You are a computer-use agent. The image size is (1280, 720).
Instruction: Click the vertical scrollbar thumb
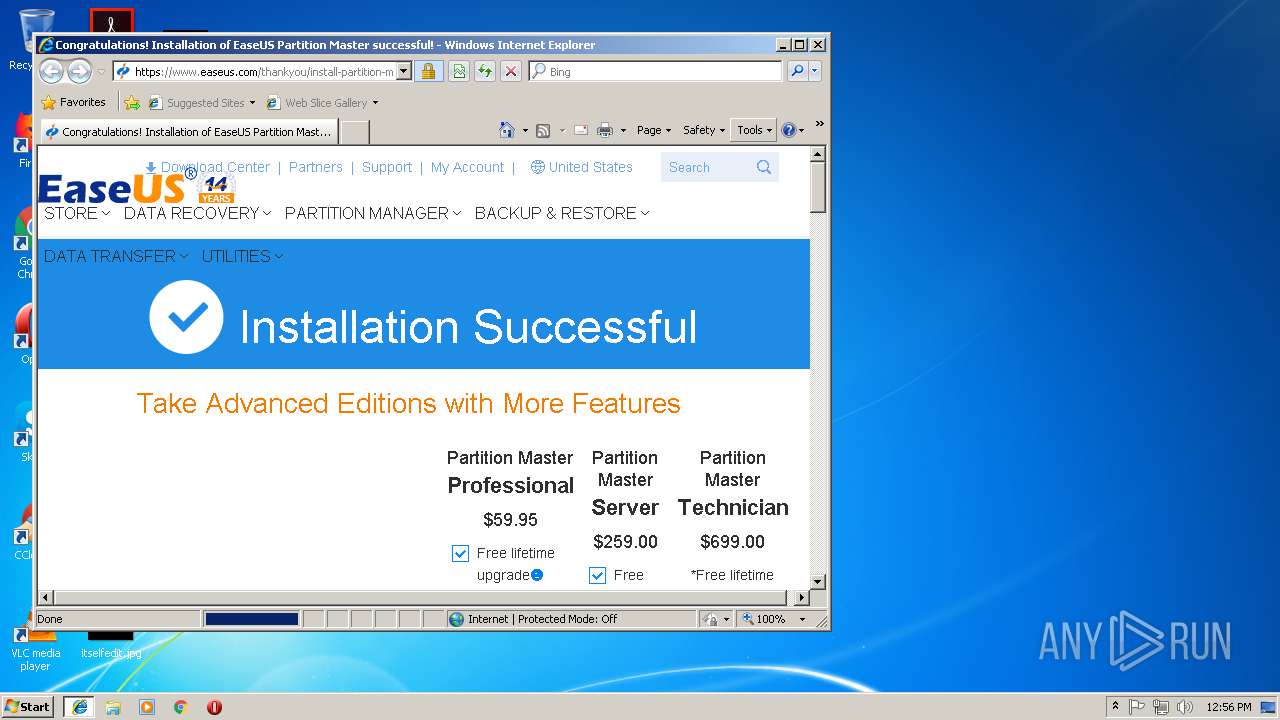click(x=818, y=187)
